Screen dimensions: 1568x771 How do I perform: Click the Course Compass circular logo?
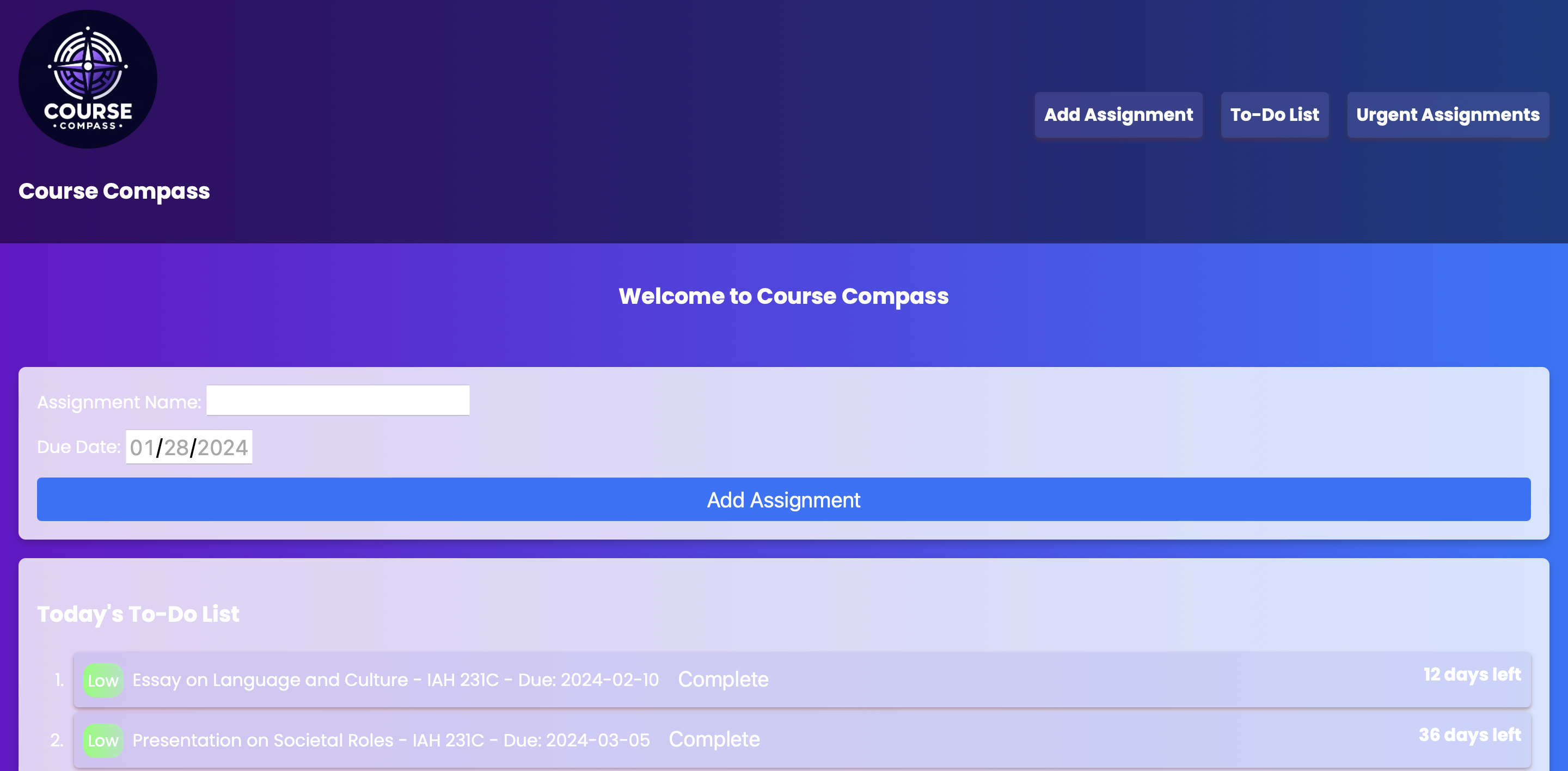click(88, 79)
